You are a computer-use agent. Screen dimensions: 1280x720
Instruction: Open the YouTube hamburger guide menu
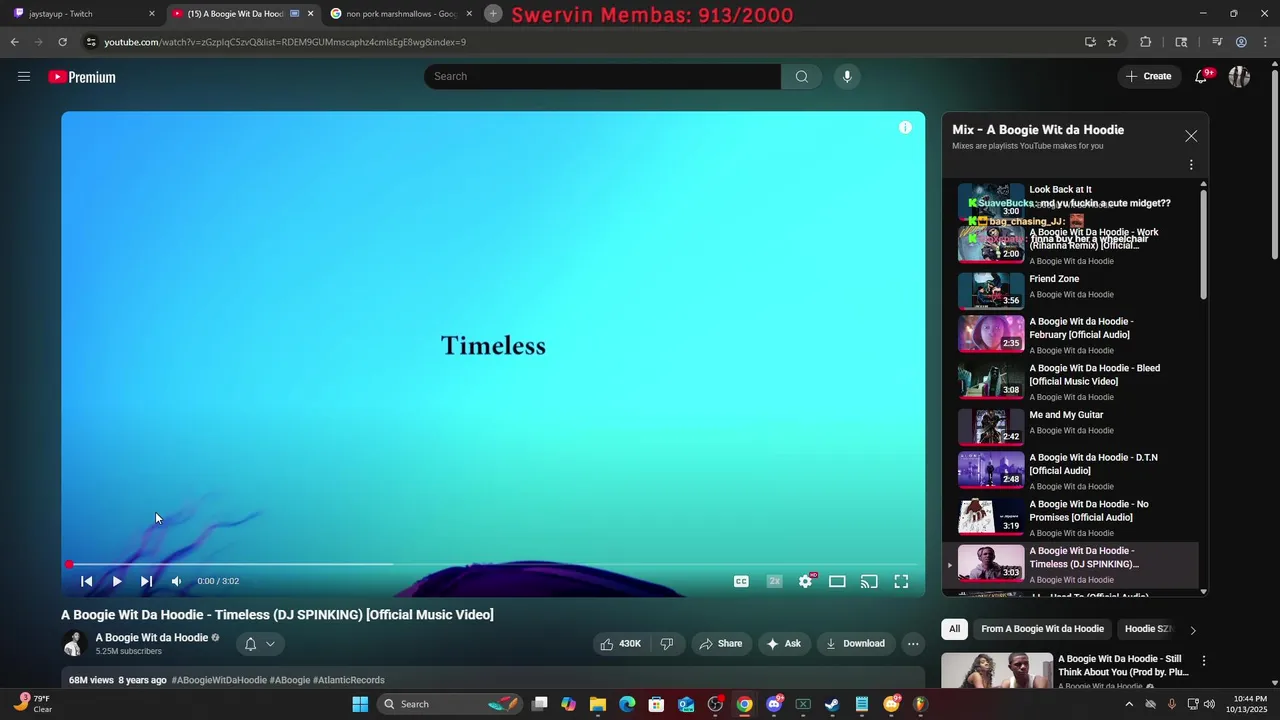point(24,76)
